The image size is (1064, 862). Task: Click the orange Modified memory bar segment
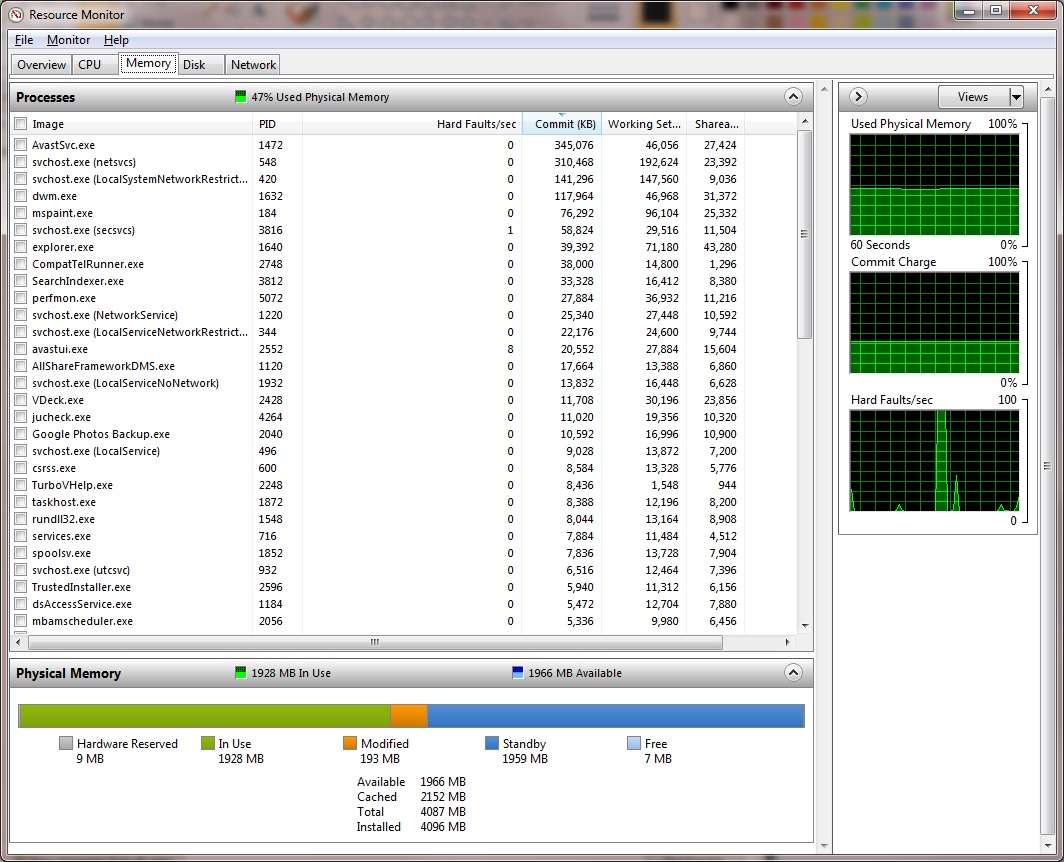point(409,716)
